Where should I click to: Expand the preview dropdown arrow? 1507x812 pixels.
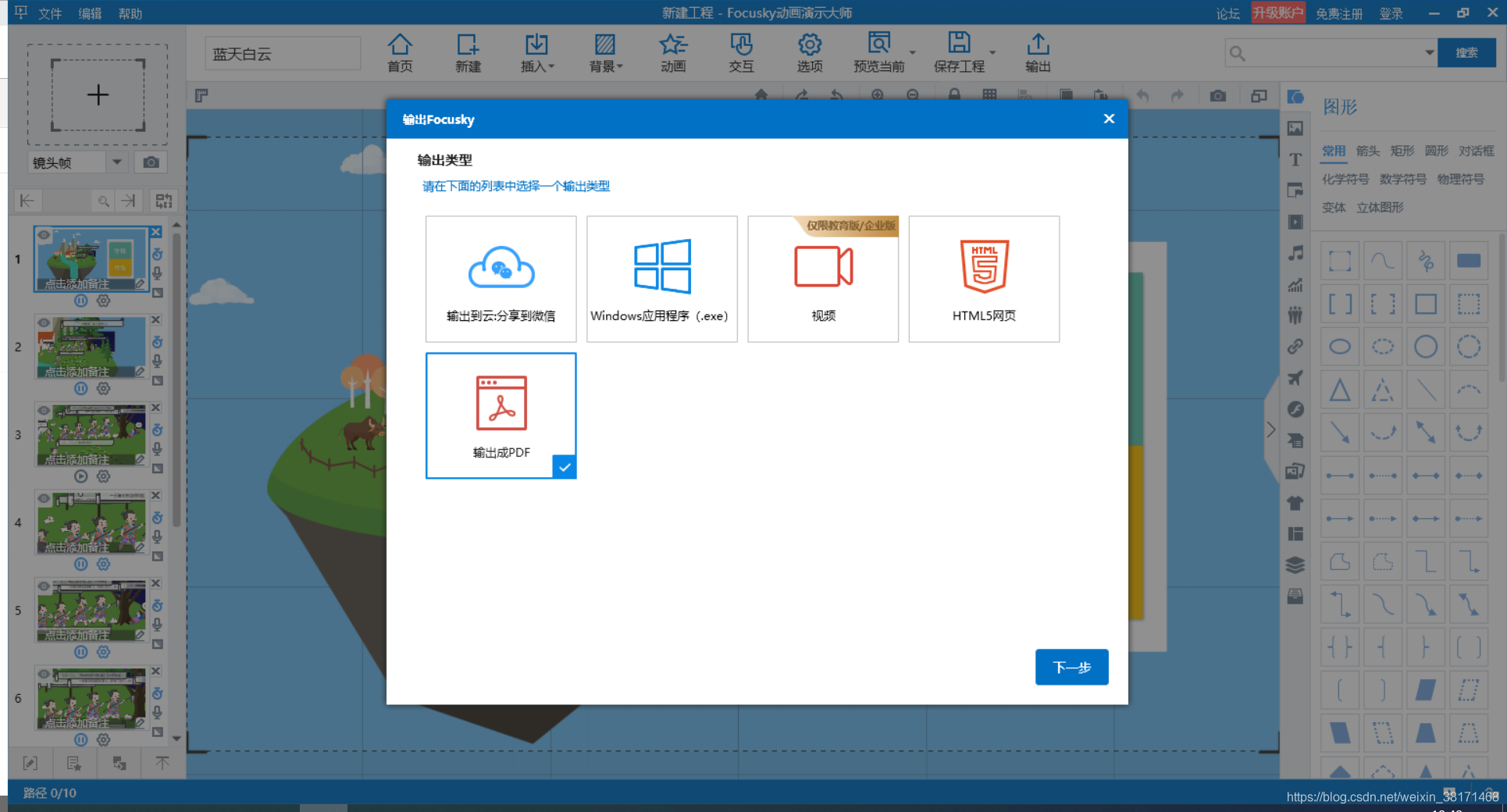(913, 52)
